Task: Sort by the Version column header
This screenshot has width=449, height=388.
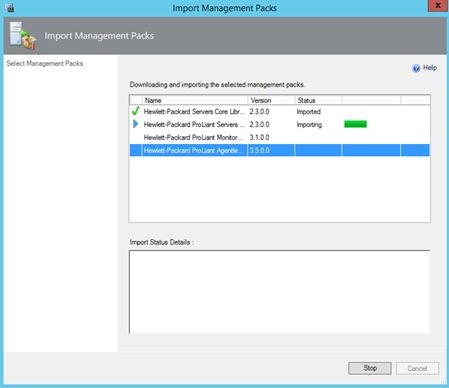Action: [271, 100]
